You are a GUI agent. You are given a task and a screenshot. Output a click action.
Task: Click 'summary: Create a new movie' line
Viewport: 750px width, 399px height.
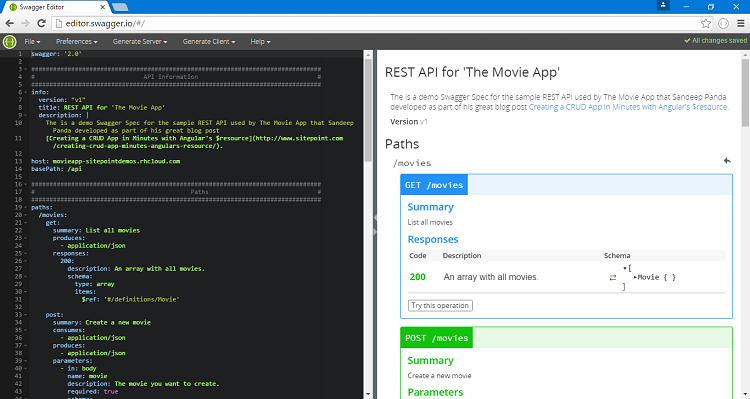[x=102, y=322]
